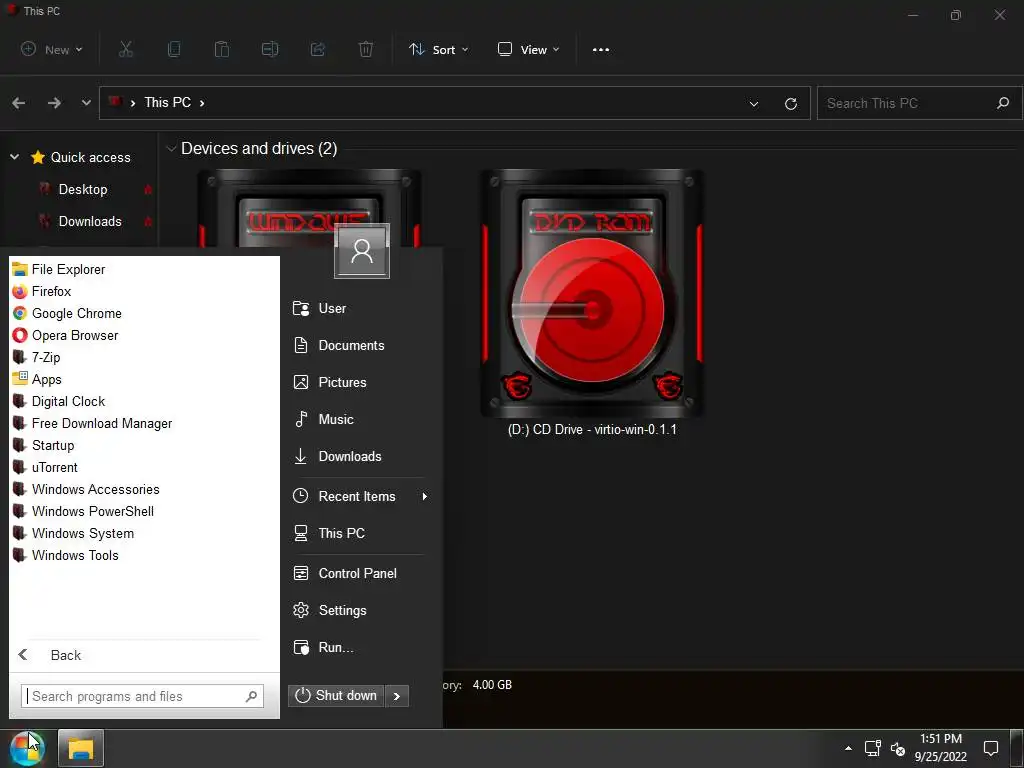Open the View dropdown
The width and height of the screenshot is (1024, 768).
tap(529, 50)
